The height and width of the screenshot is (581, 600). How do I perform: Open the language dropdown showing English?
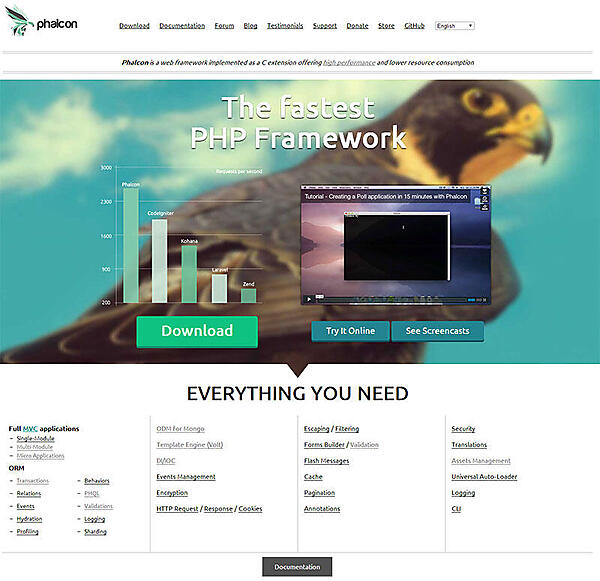[x=455, y=26]
